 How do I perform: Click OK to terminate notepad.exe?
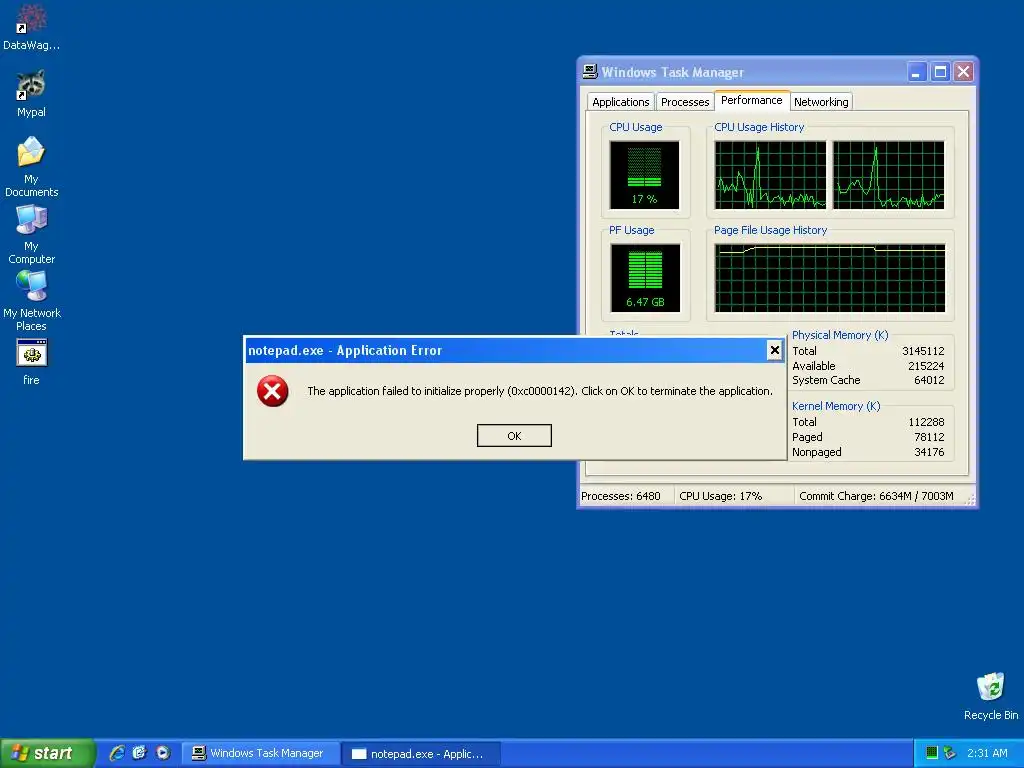tap(514, 436)
